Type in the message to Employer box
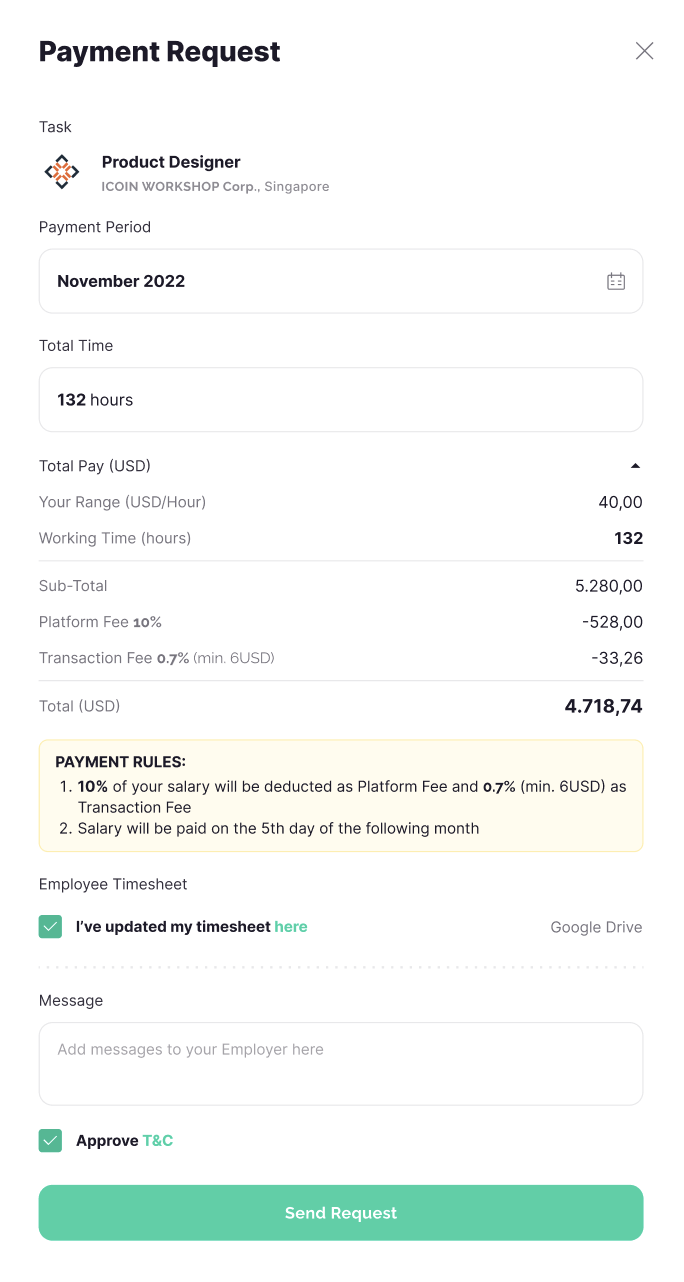Image resolution: width=684 pixels, height=1282 pixels. (x=341, y=1064)
